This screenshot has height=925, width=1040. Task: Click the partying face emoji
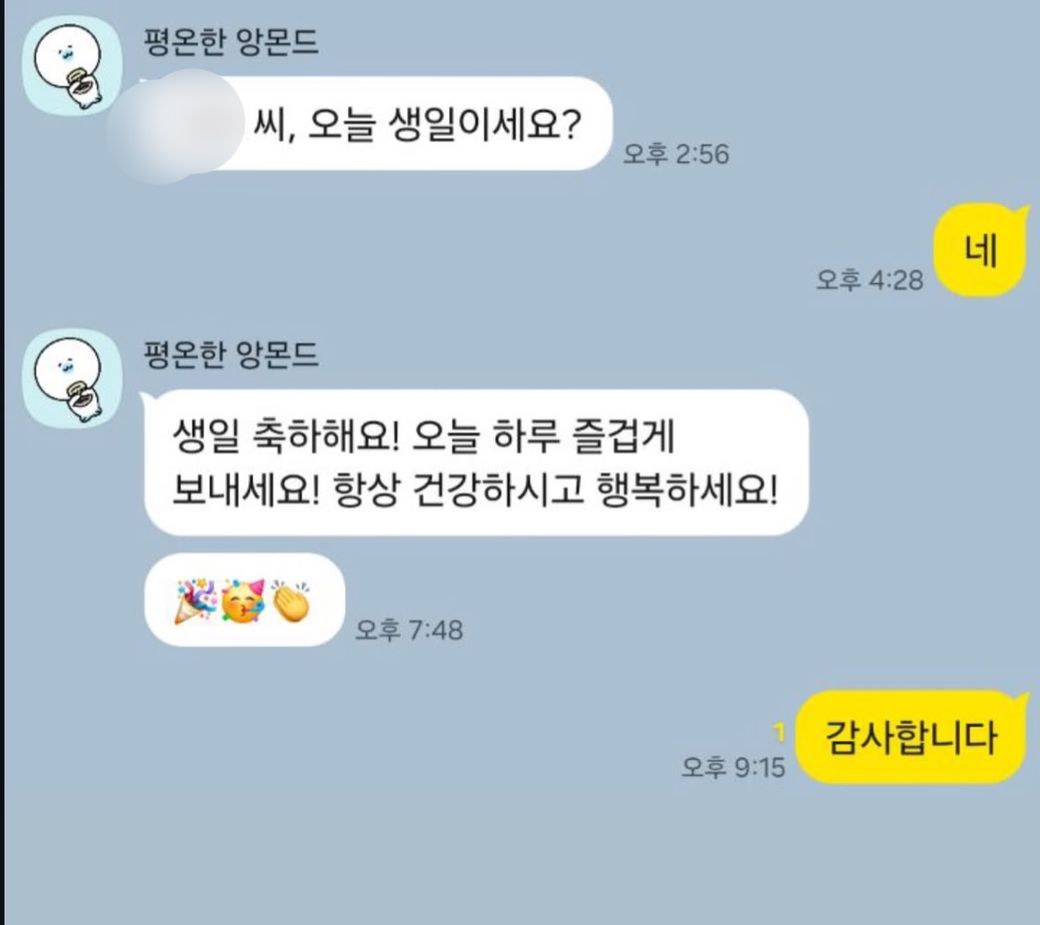243,601
